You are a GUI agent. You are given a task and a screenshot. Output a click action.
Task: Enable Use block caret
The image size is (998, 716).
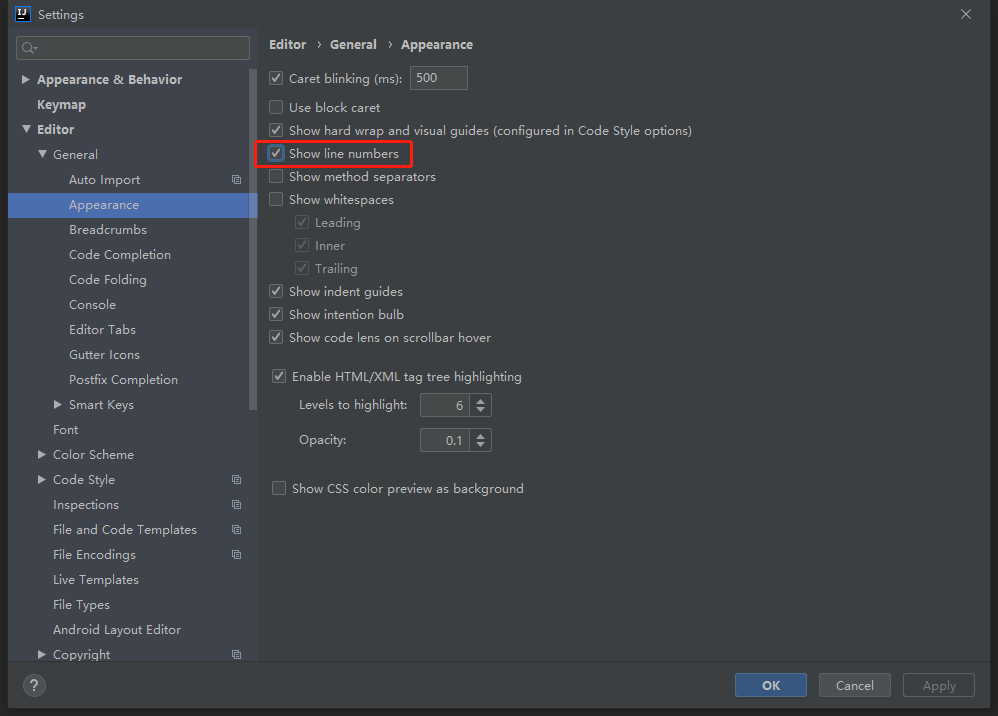tap(276, 107)
